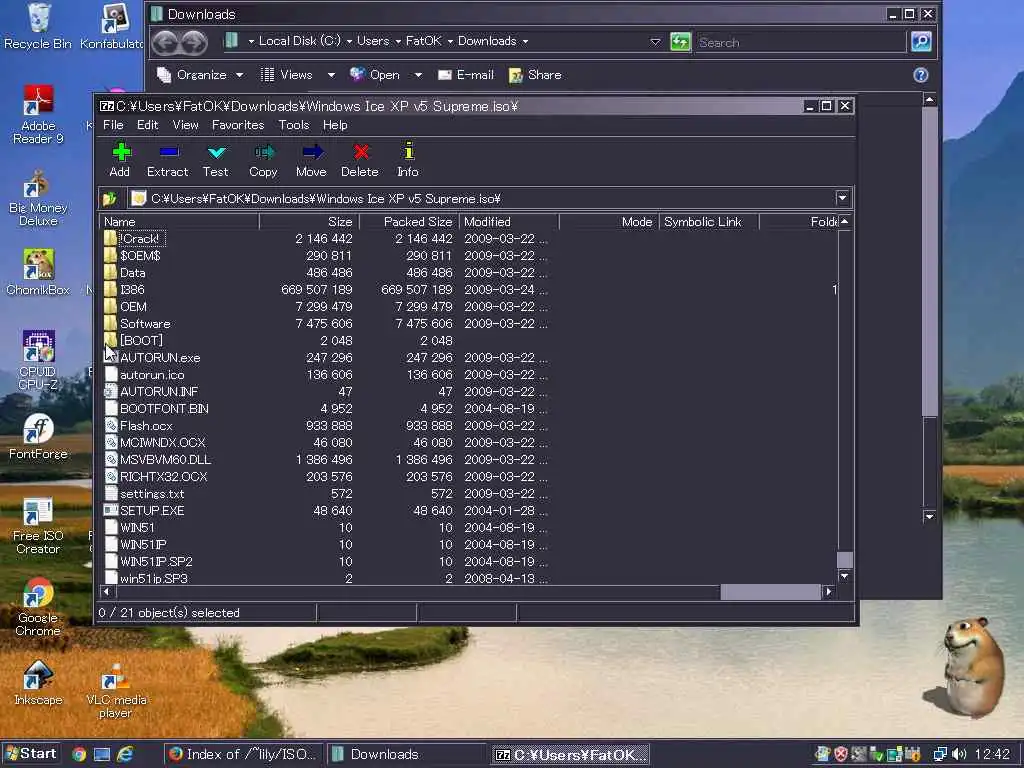Click Show Desktop quick launch icon
The image size is (1024, 768).
point(102,754)
